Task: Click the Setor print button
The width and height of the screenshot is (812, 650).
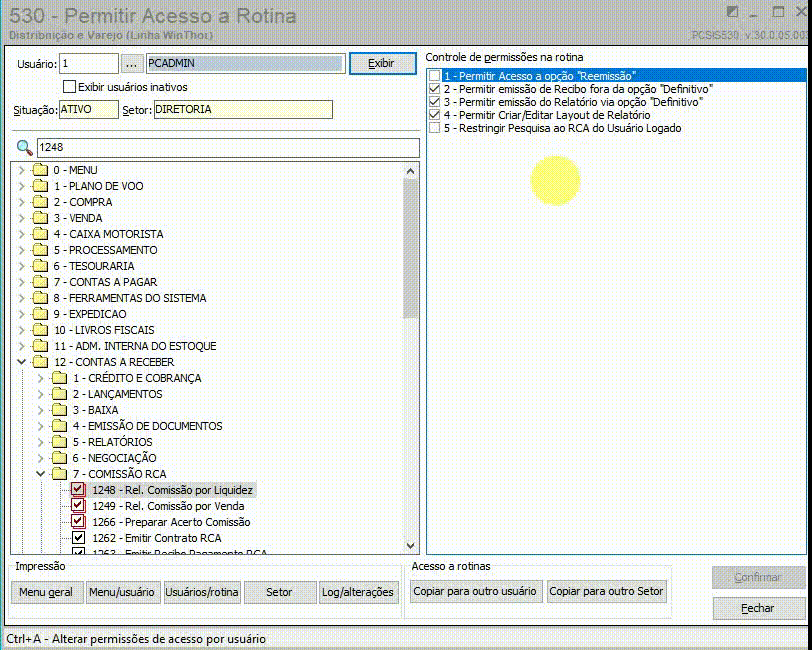Action: point(280,593)
